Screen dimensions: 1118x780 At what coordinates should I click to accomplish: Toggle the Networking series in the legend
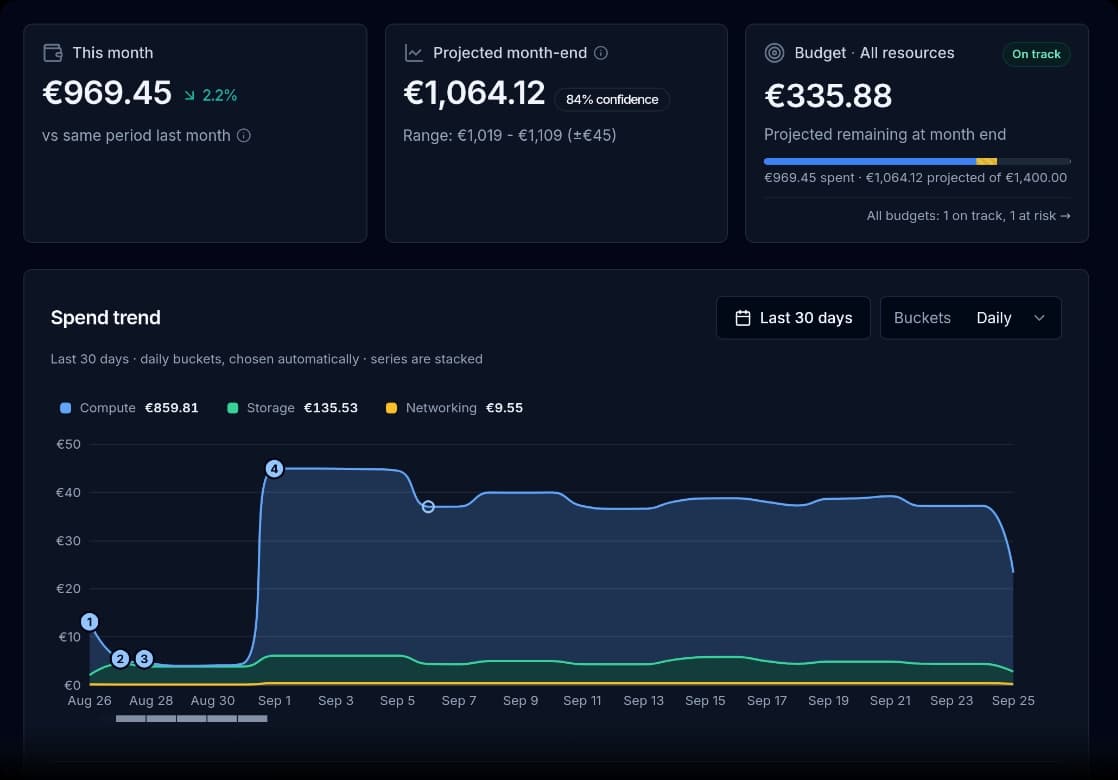(x=454, y=408)
